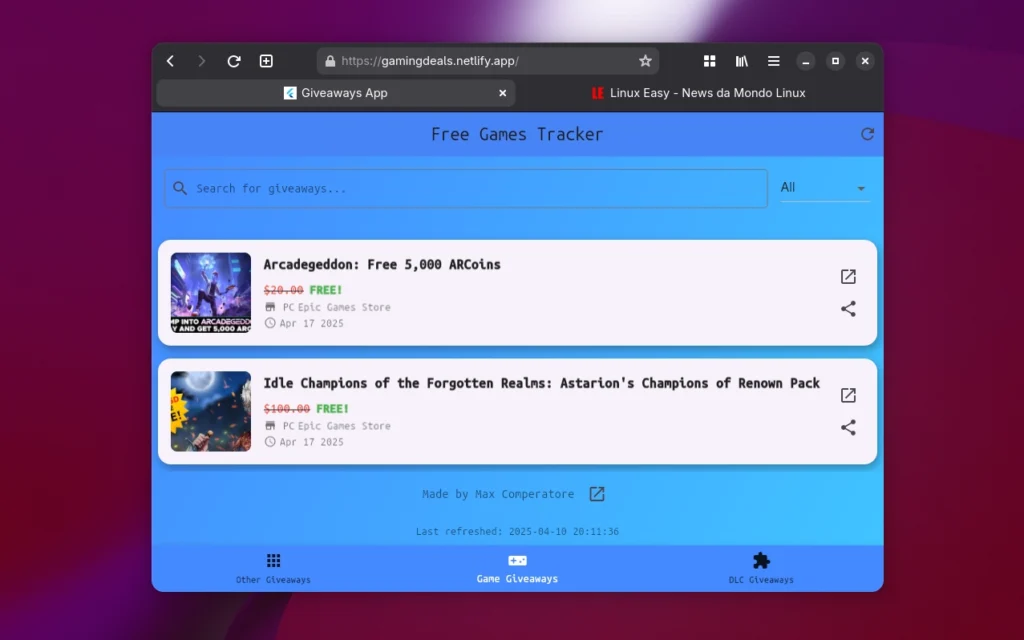Share the Arcadegeddon giveaway

tap(848, 309)
